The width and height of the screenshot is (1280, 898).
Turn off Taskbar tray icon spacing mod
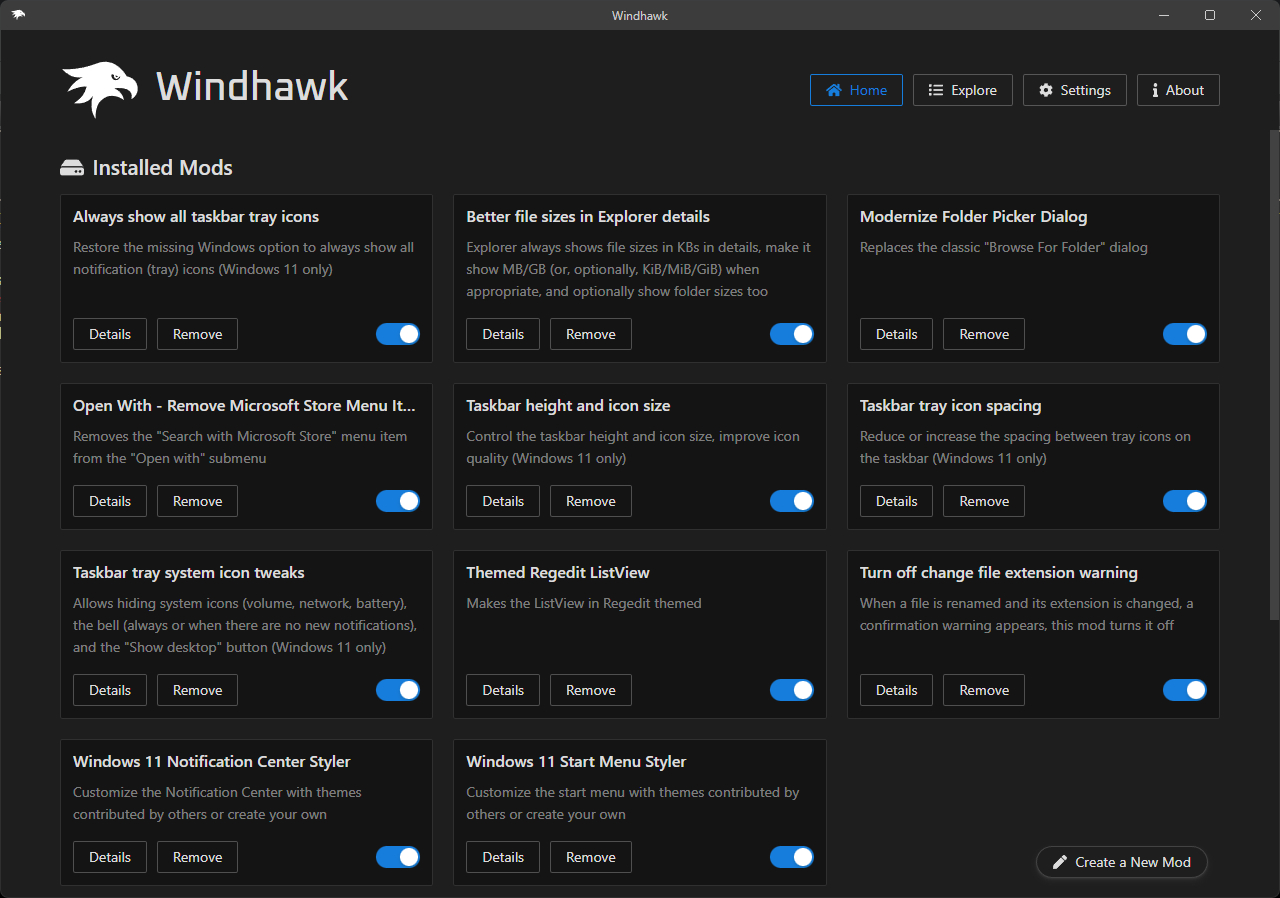click(x=1185, y=501)
